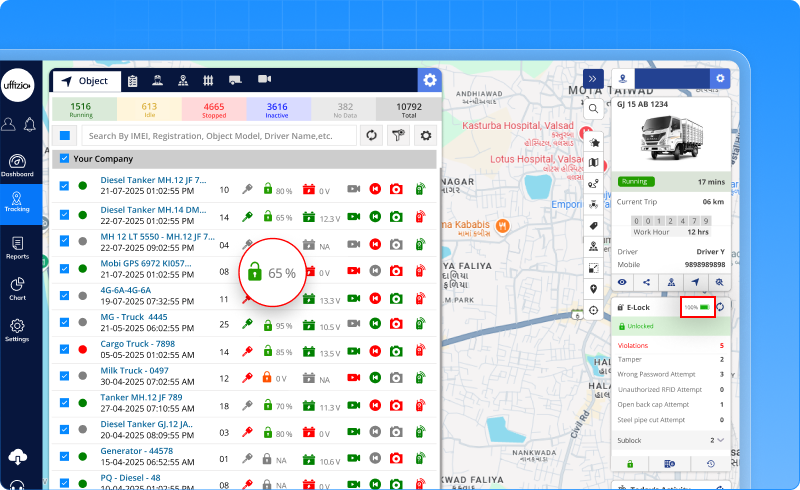Collapse the side panel with the double-arrow button

coord(593,78)
